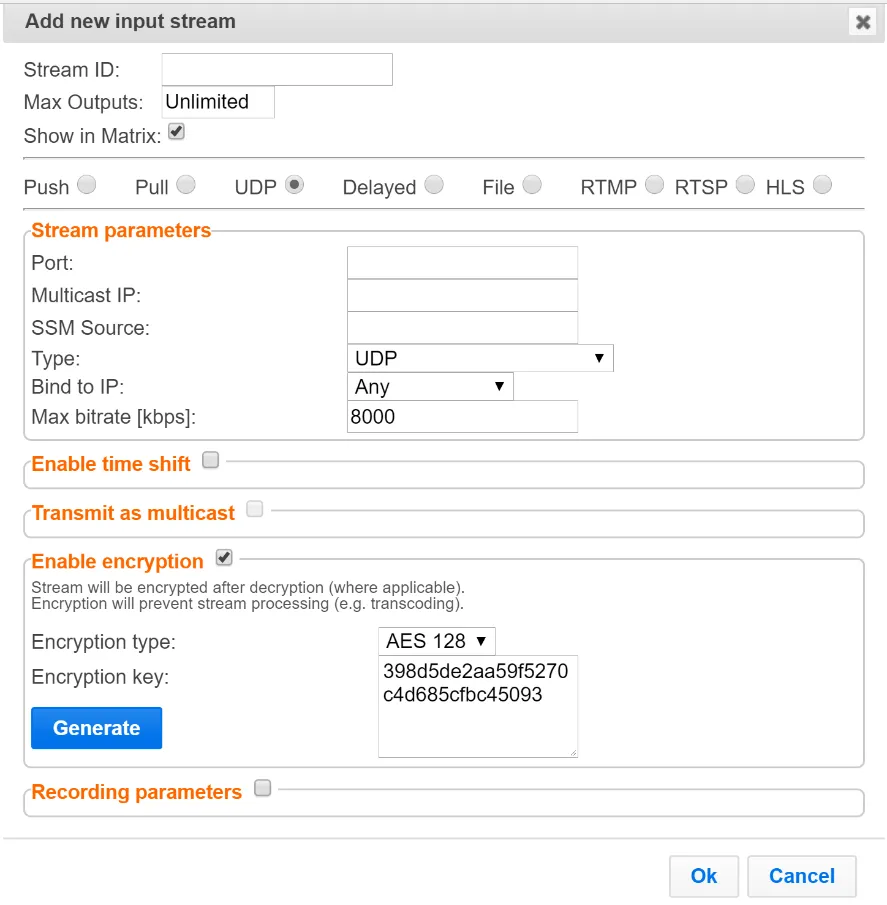
Task: Close the Add new input stream dialog
Action: [x=863, y=22]
